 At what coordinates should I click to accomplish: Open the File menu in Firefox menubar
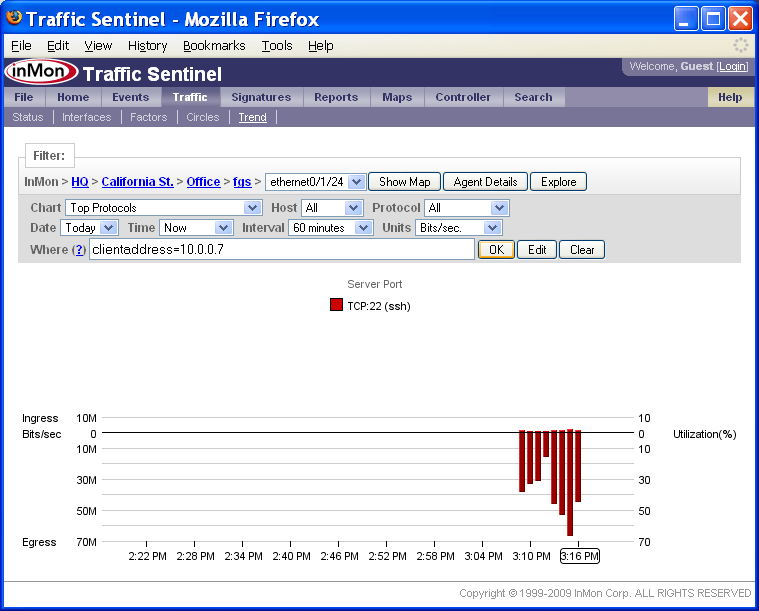coord(21,46)
